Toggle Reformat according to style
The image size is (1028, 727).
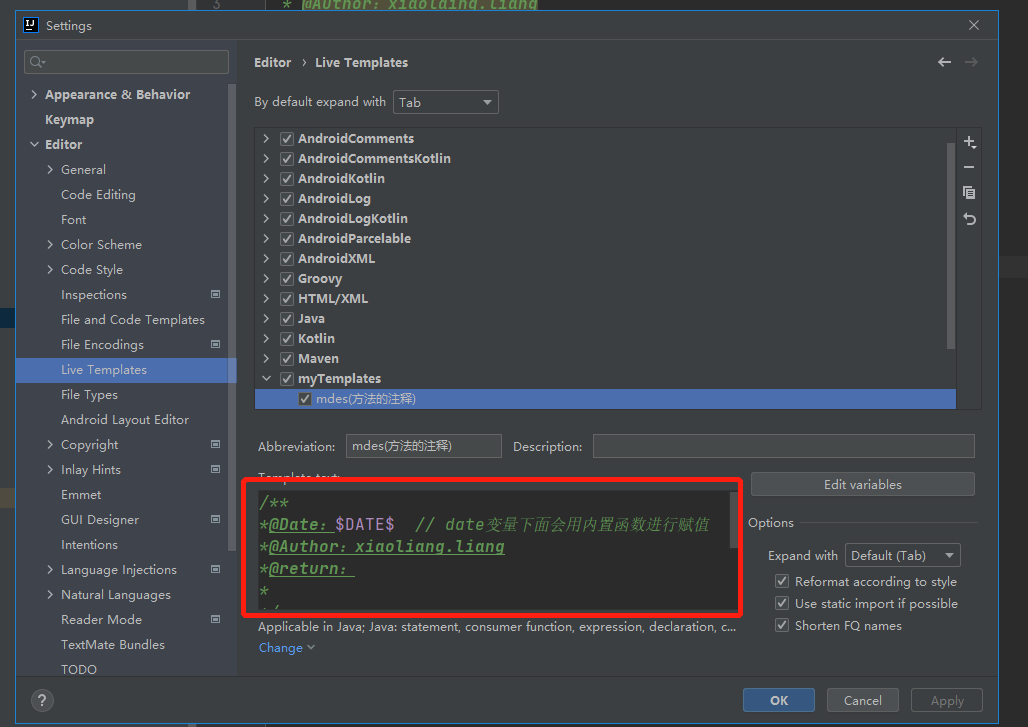point(781,581)
